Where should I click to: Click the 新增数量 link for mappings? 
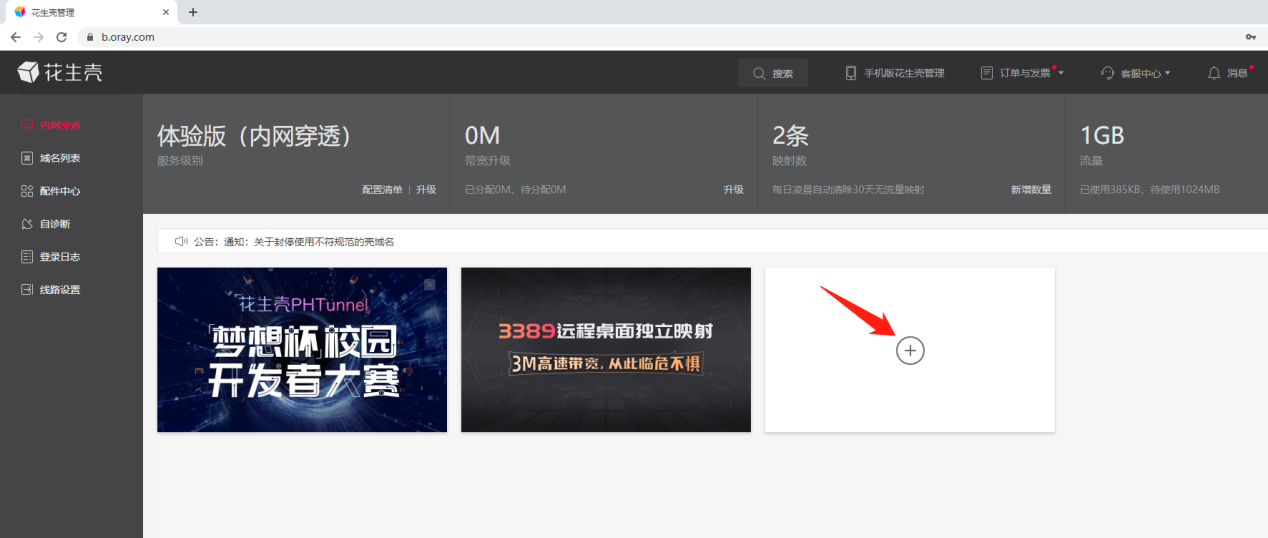(x=1031, y=189)
